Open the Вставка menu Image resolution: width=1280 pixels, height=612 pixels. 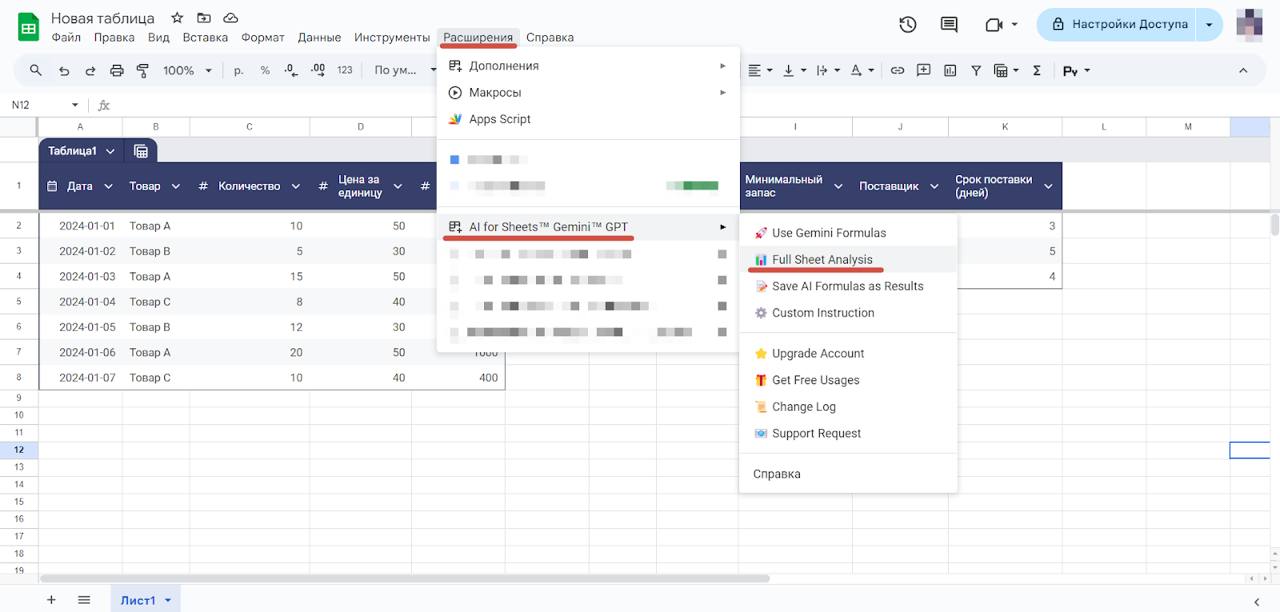(205, 37)
